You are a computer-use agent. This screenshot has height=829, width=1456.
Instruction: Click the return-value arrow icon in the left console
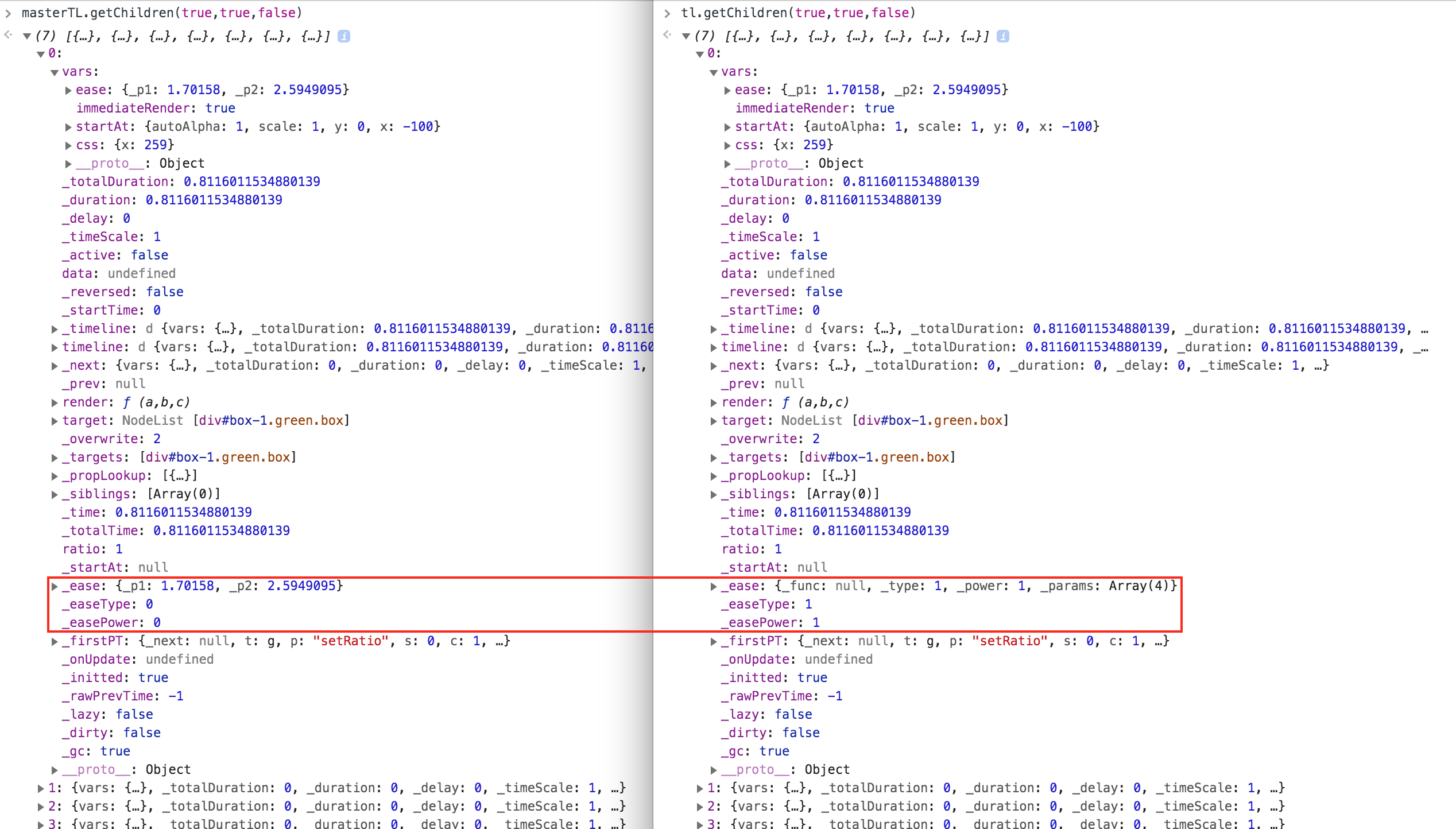(8, 36)
